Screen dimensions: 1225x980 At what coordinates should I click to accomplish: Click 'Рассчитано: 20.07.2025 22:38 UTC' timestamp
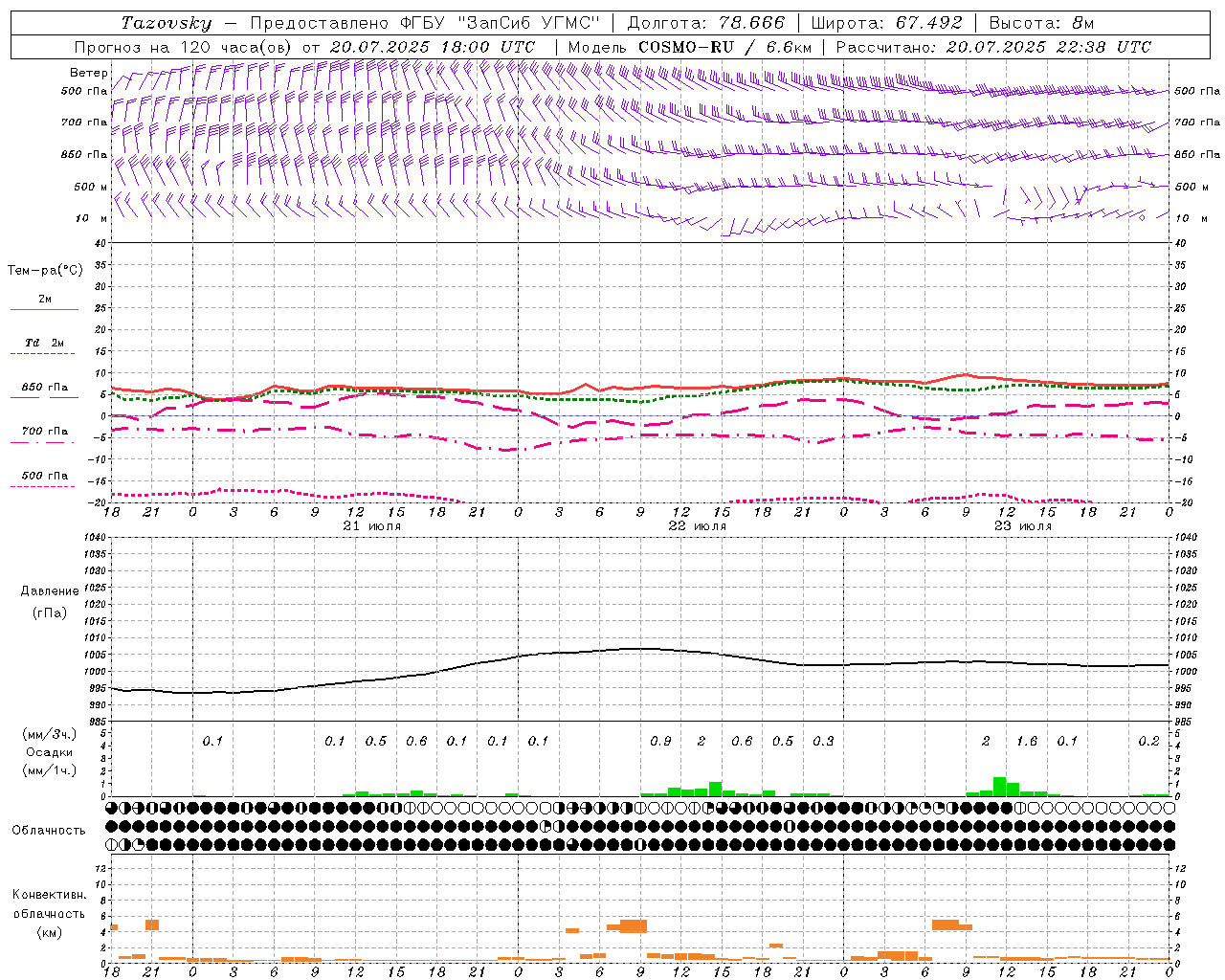(x=993, y=47)
